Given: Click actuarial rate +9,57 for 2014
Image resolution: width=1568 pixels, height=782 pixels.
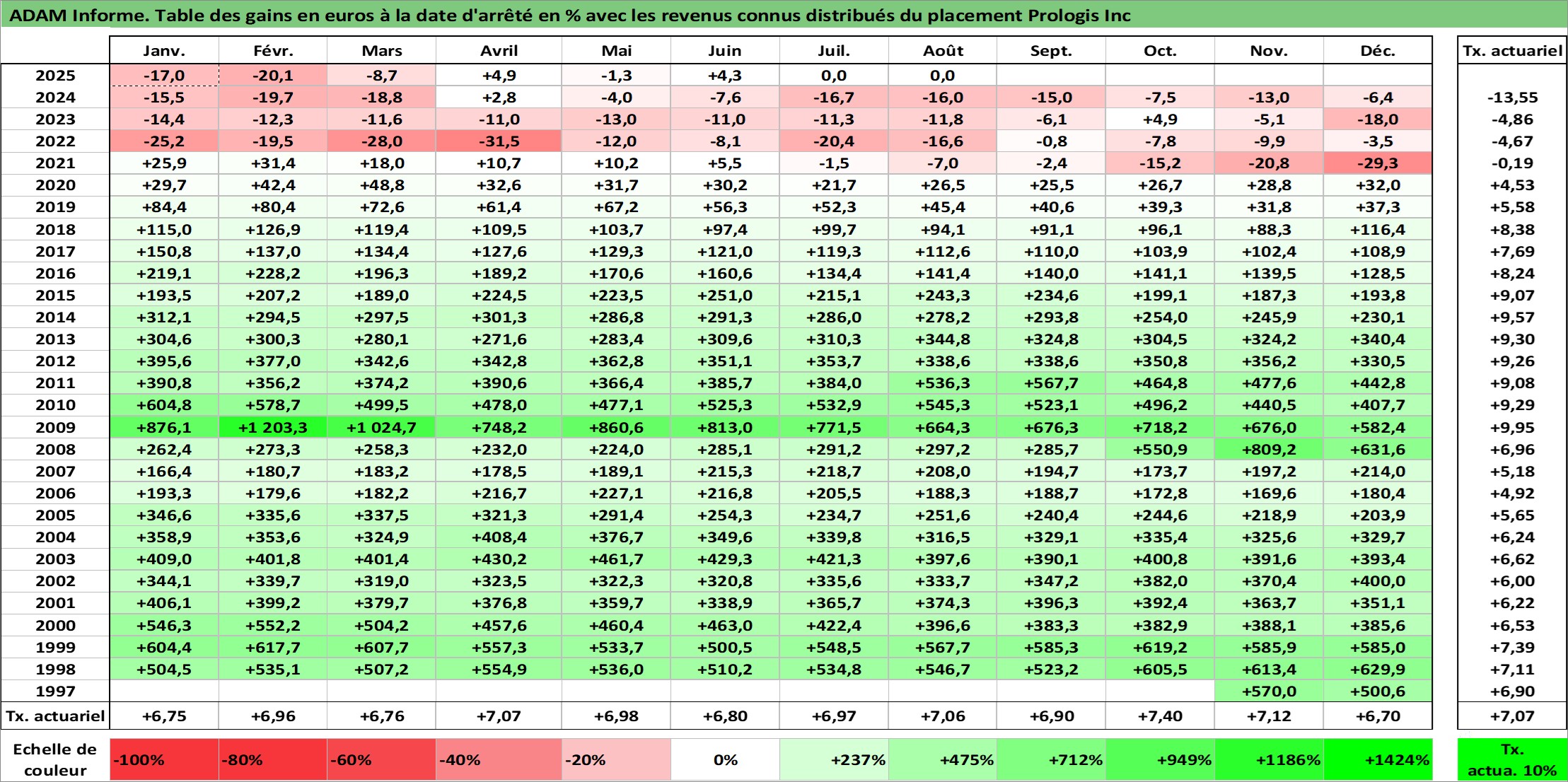Looking at the screenshot, I should pos(1512,317).
